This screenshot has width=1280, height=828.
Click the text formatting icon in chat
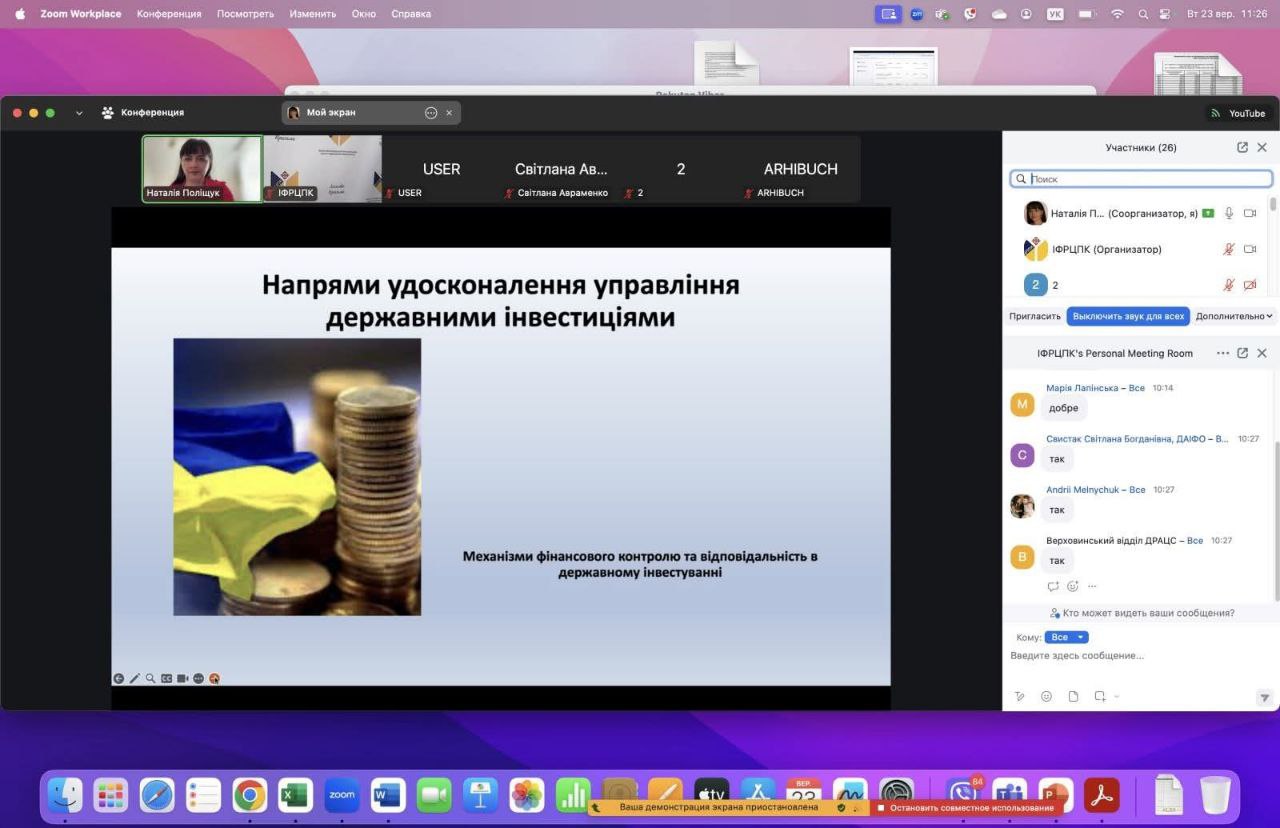(x=1020, y=696)
